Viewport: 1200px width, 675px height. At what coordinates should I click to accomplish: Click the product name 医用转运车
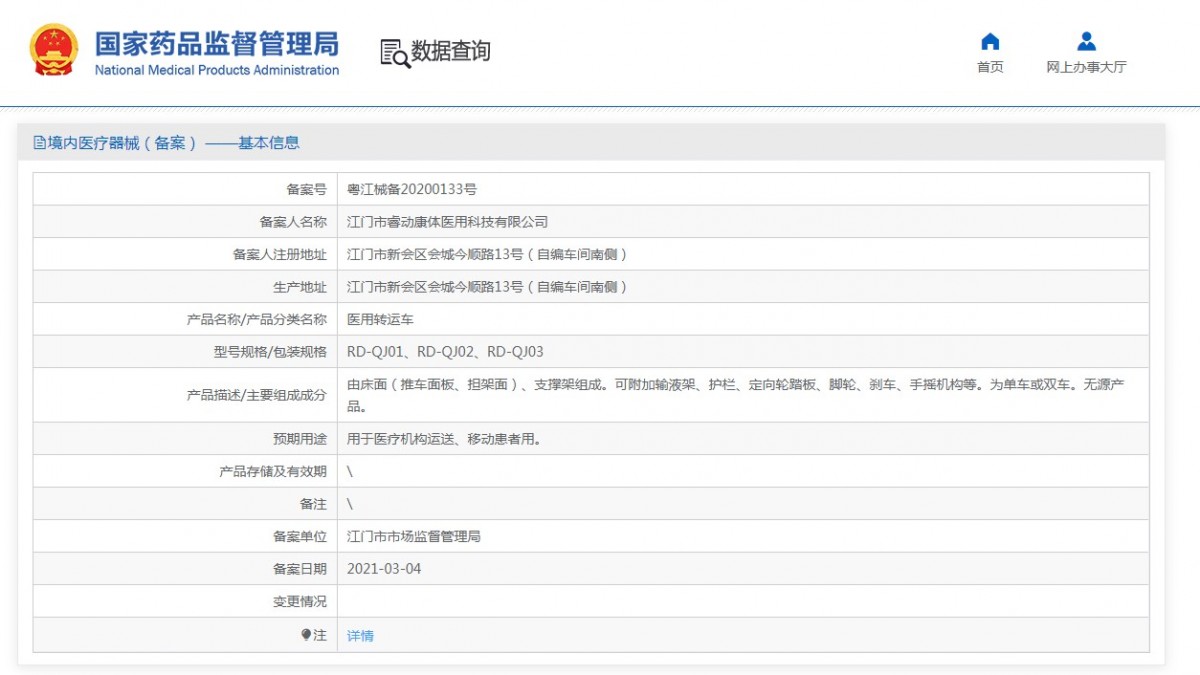(x=380, y=320)
